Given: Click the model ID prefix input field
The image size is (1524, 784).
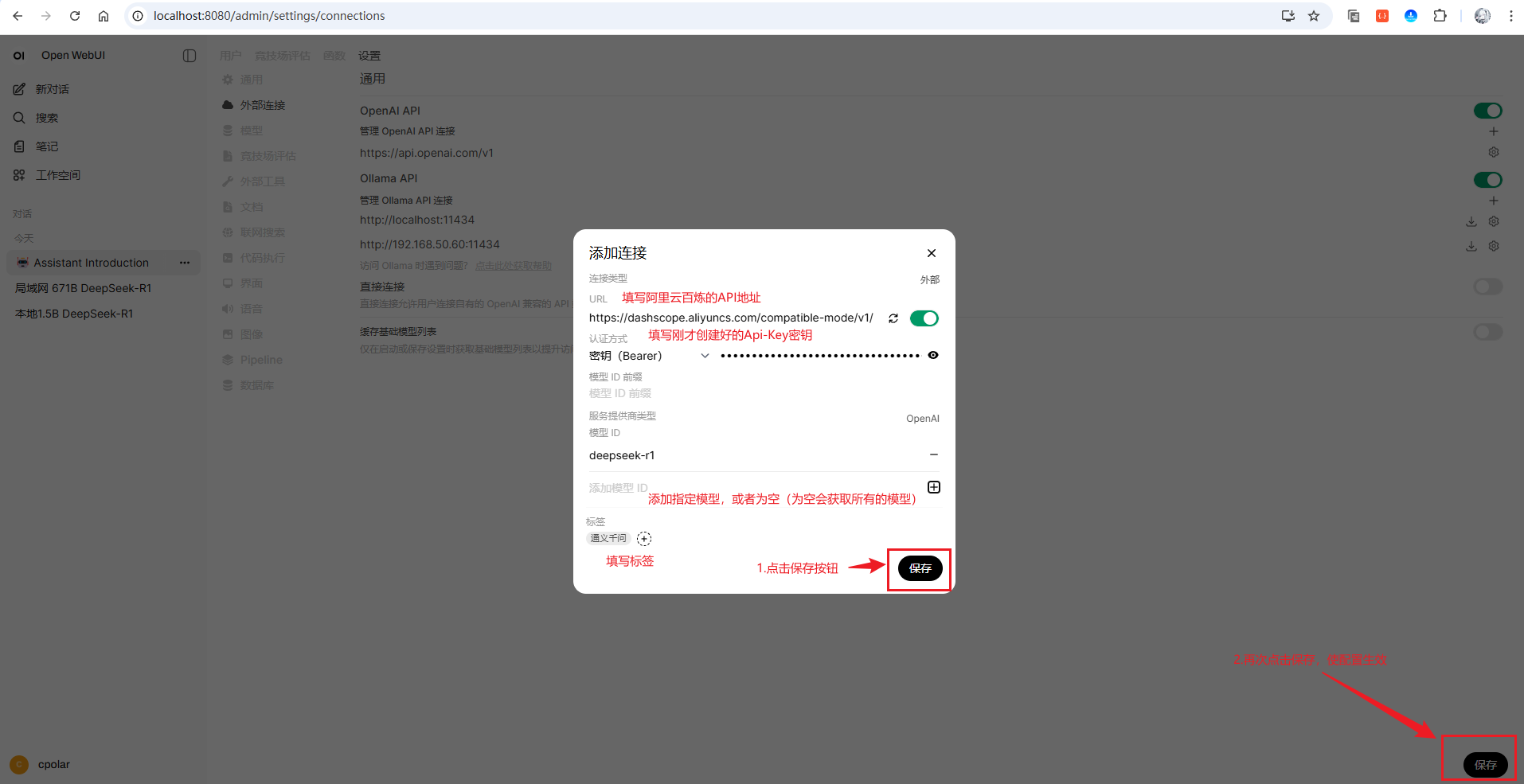Looking at the screenshot, I should click(764, 393).
